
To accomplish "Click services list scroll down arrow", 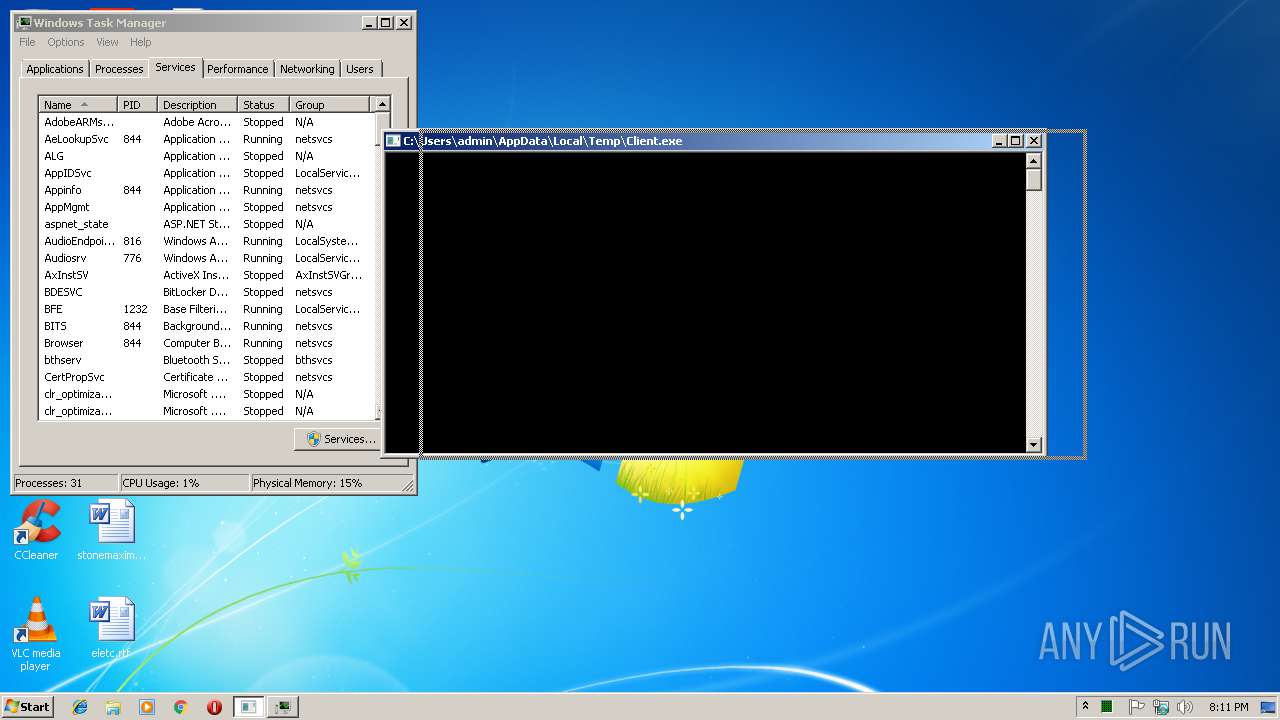I will pyautogui.click(x=379, y=412).
